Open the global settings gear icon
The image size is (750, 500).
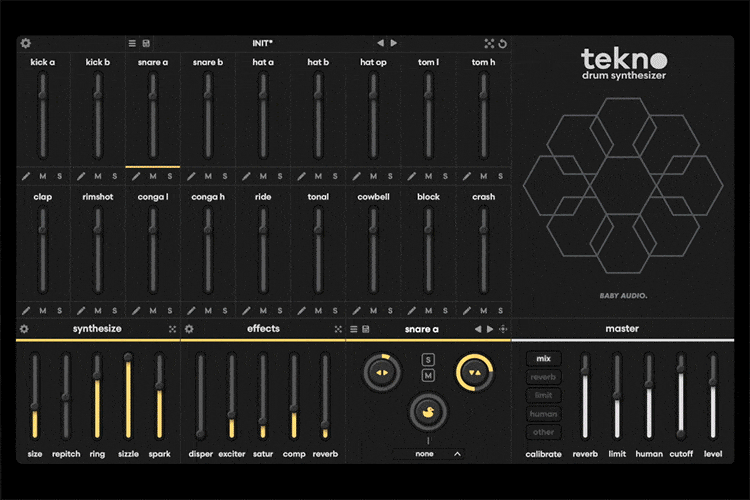(26, 44)
